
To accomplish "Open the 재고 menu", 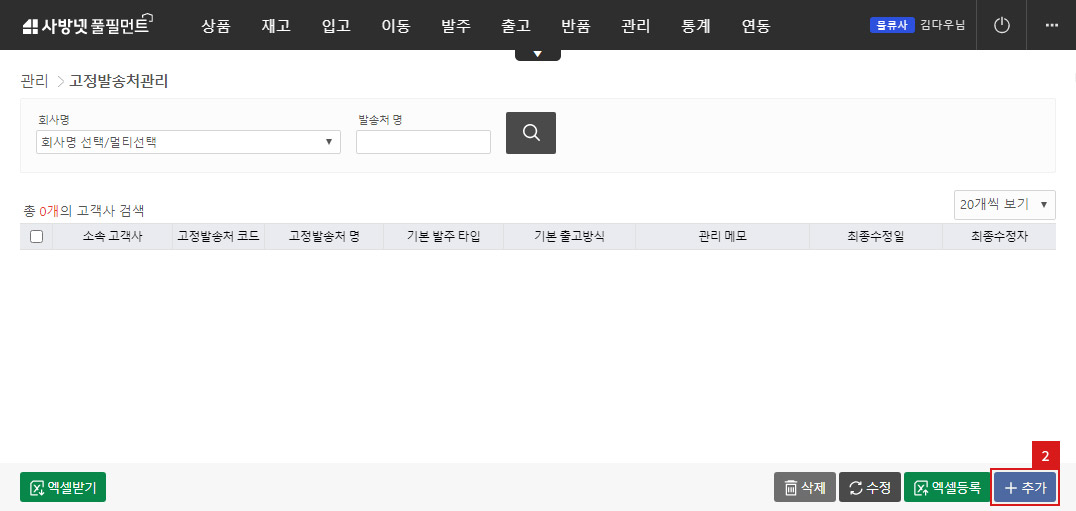I will (276, 26).
